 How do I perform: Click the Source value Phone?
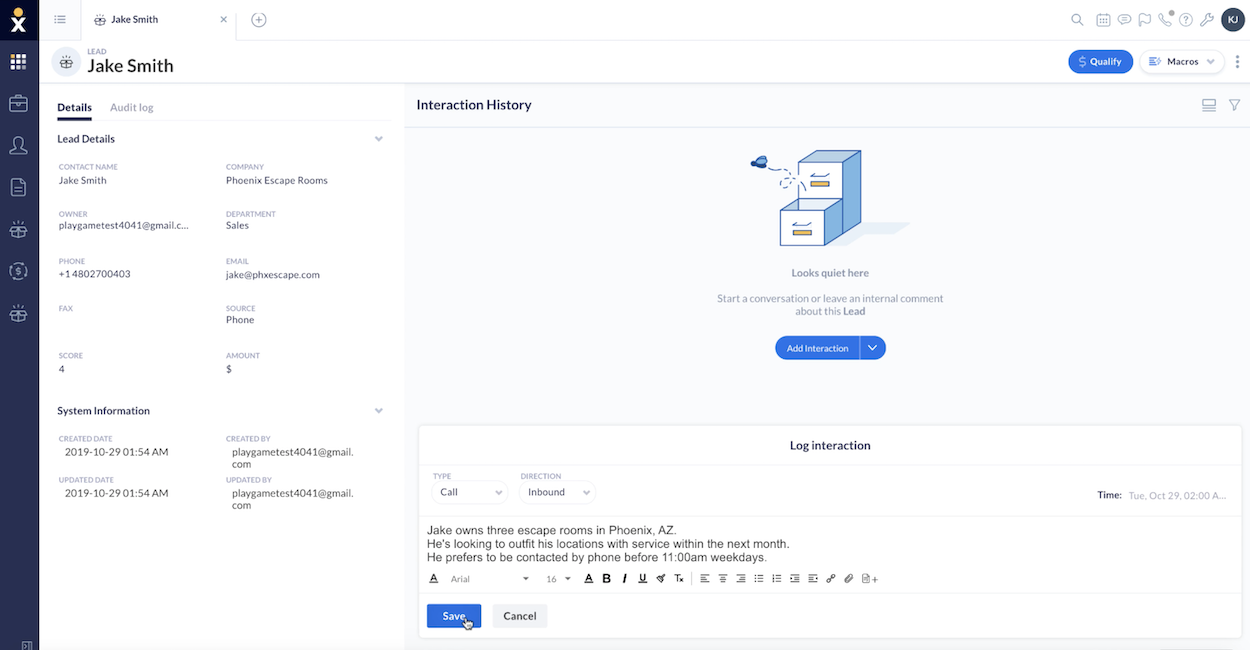[x=240, y=320]
